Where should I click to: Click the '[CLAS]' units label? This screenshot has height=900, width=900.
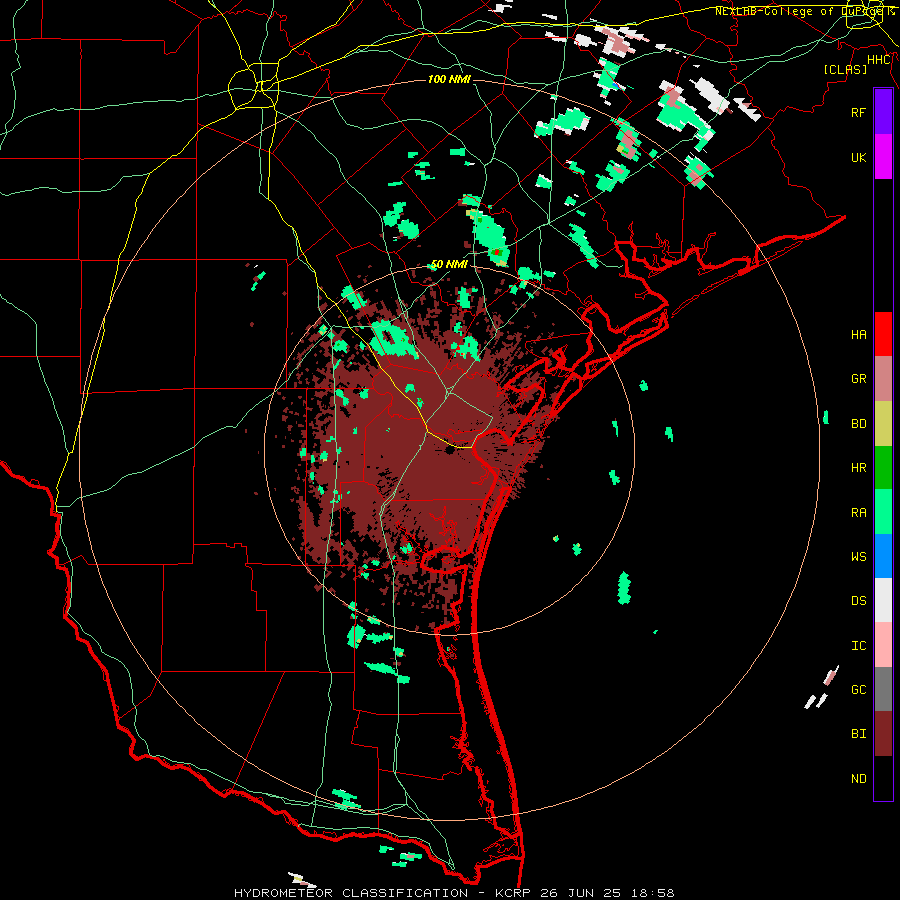tap(845, 70)
